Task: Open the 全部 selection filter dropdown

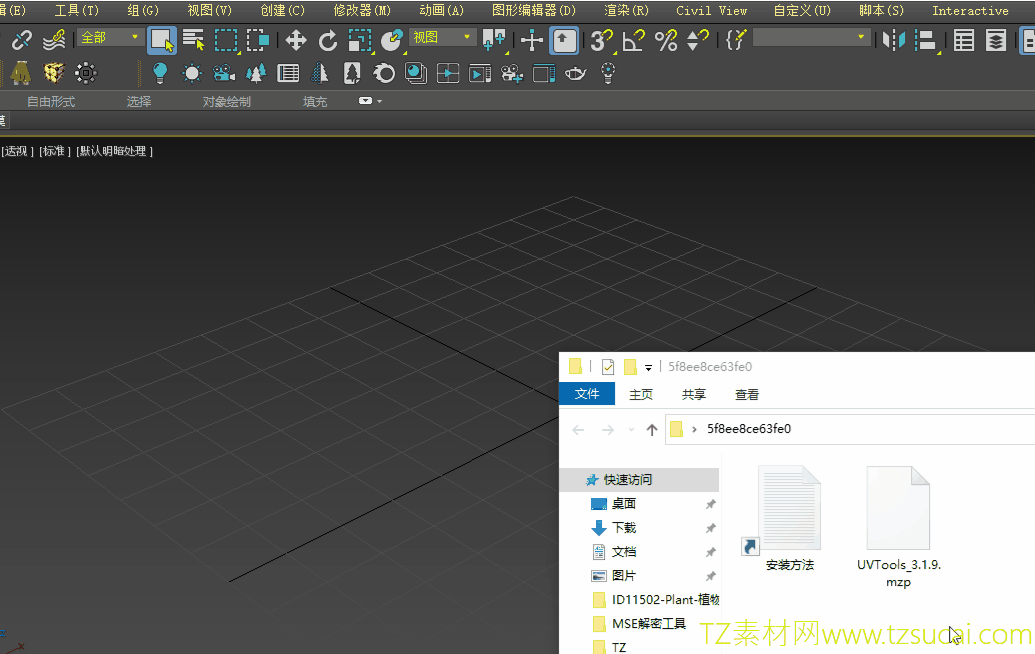Action: 111,37
